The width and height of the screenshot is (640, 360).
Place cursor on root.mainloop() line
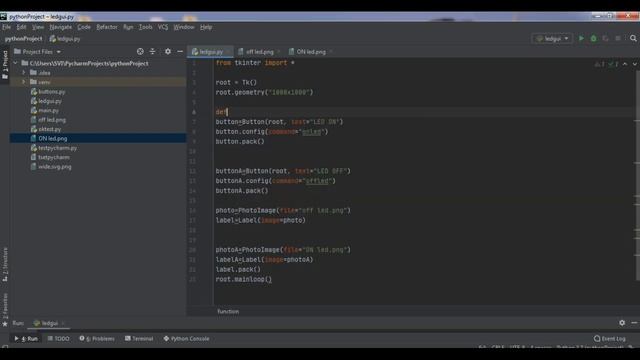[x=244, y=280]
